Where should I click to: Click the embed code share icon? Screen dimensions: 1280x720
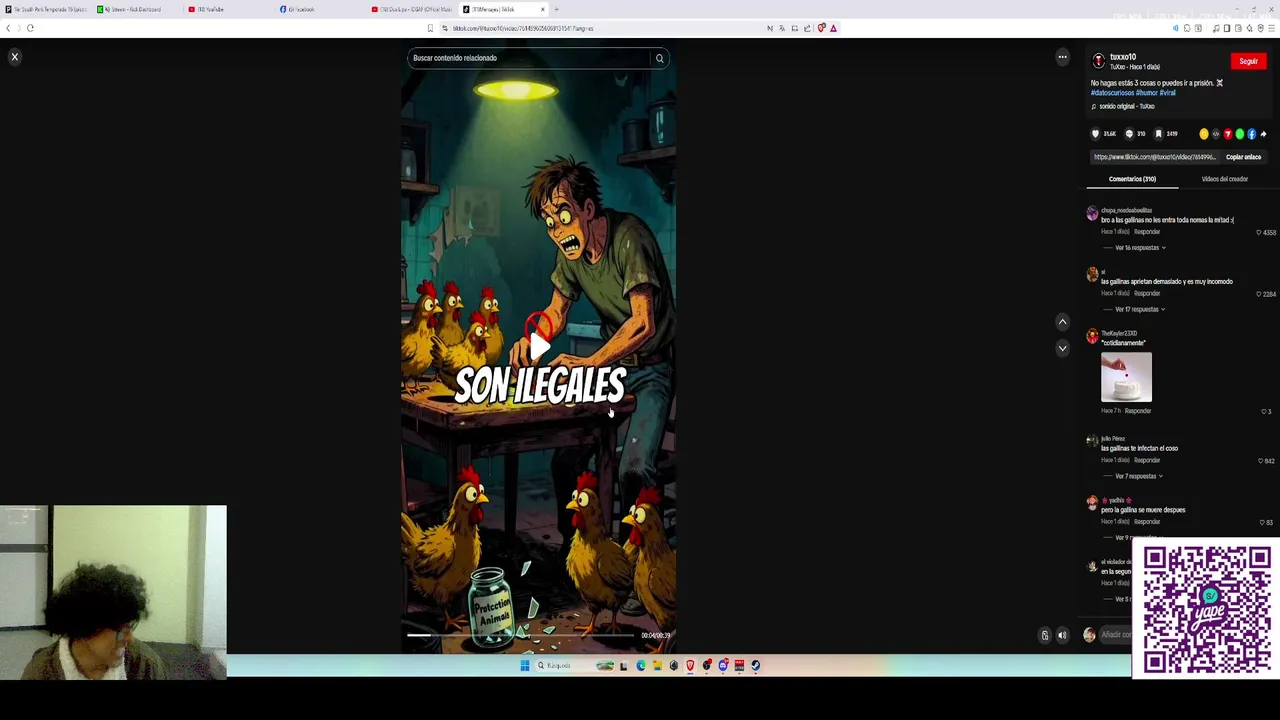(1216, 134)
